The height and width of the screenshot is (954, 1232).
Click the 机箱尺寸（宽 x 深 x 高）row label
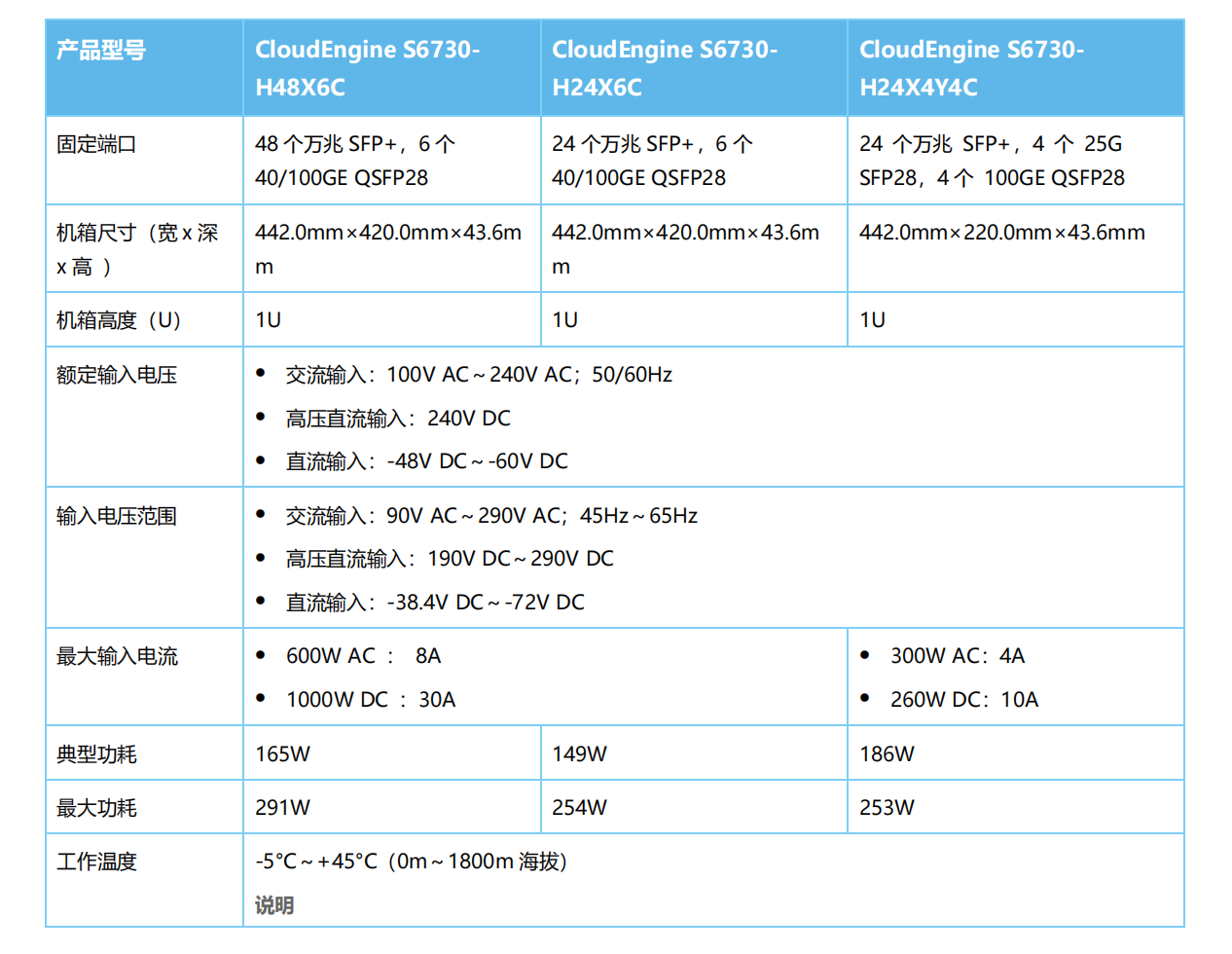point(137,249)
